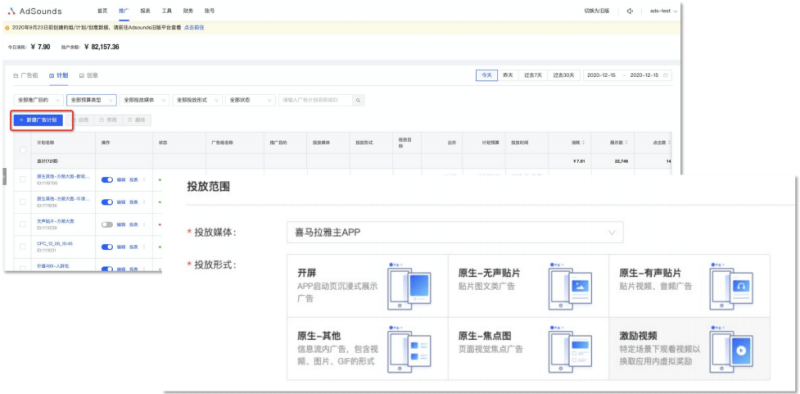
Task: Tick the checkbox for 无声贴片 row
Action: point(22,224)
